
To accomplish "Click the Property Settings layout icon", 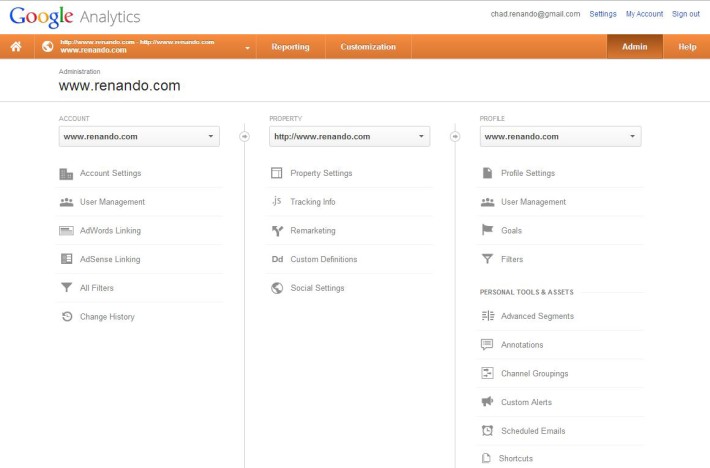I will tap(277, 173).
